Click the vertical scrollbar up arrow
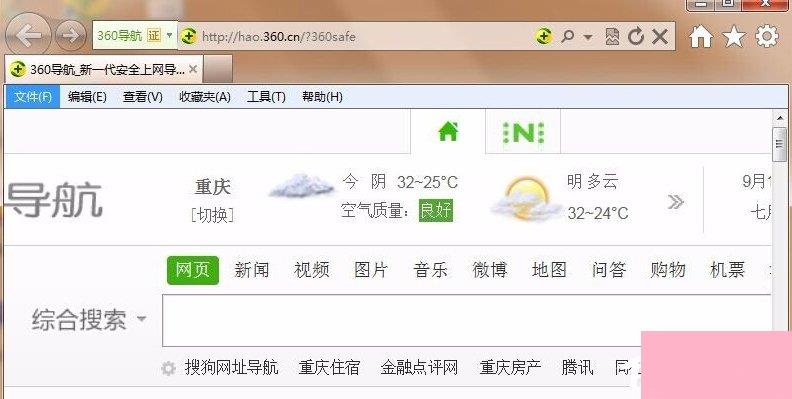 coord(780,118)
